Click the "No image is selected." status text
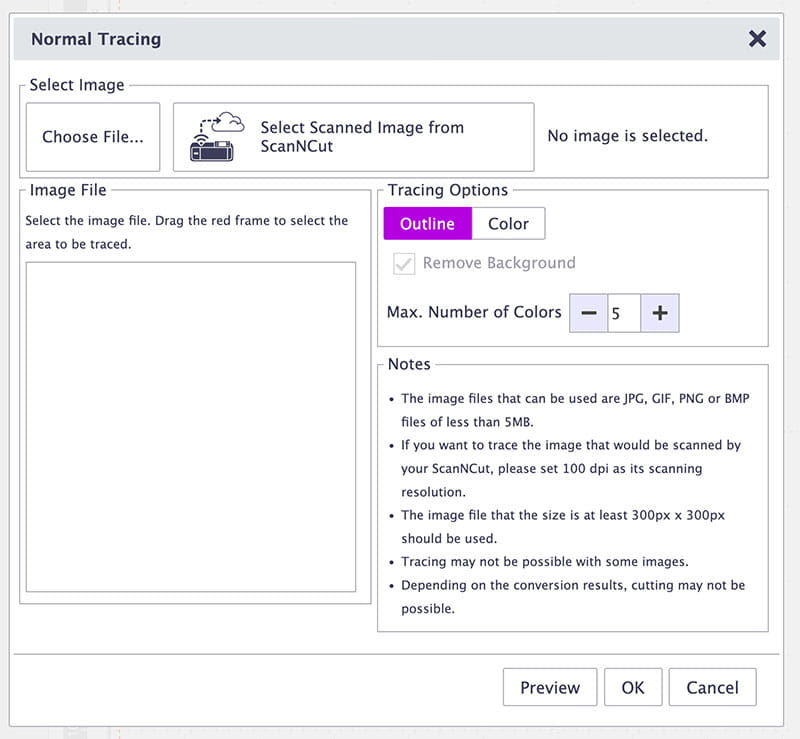Screen dimensions: 800x739 coord(627,136)
